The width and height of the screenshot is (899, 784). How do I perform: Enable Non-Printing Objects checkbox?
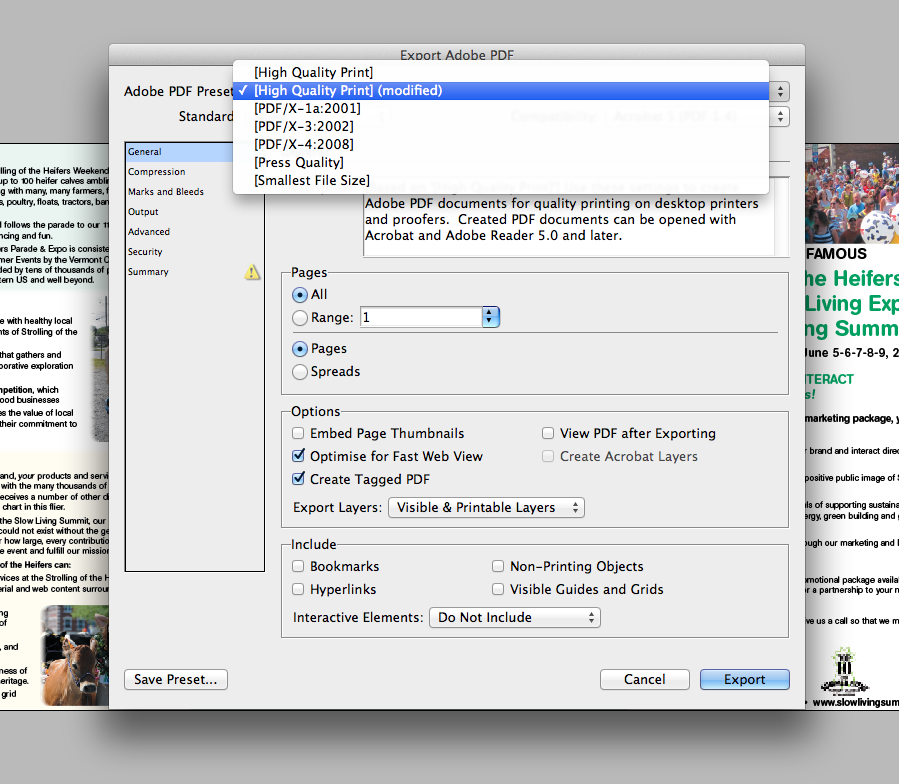pos(498,566)
